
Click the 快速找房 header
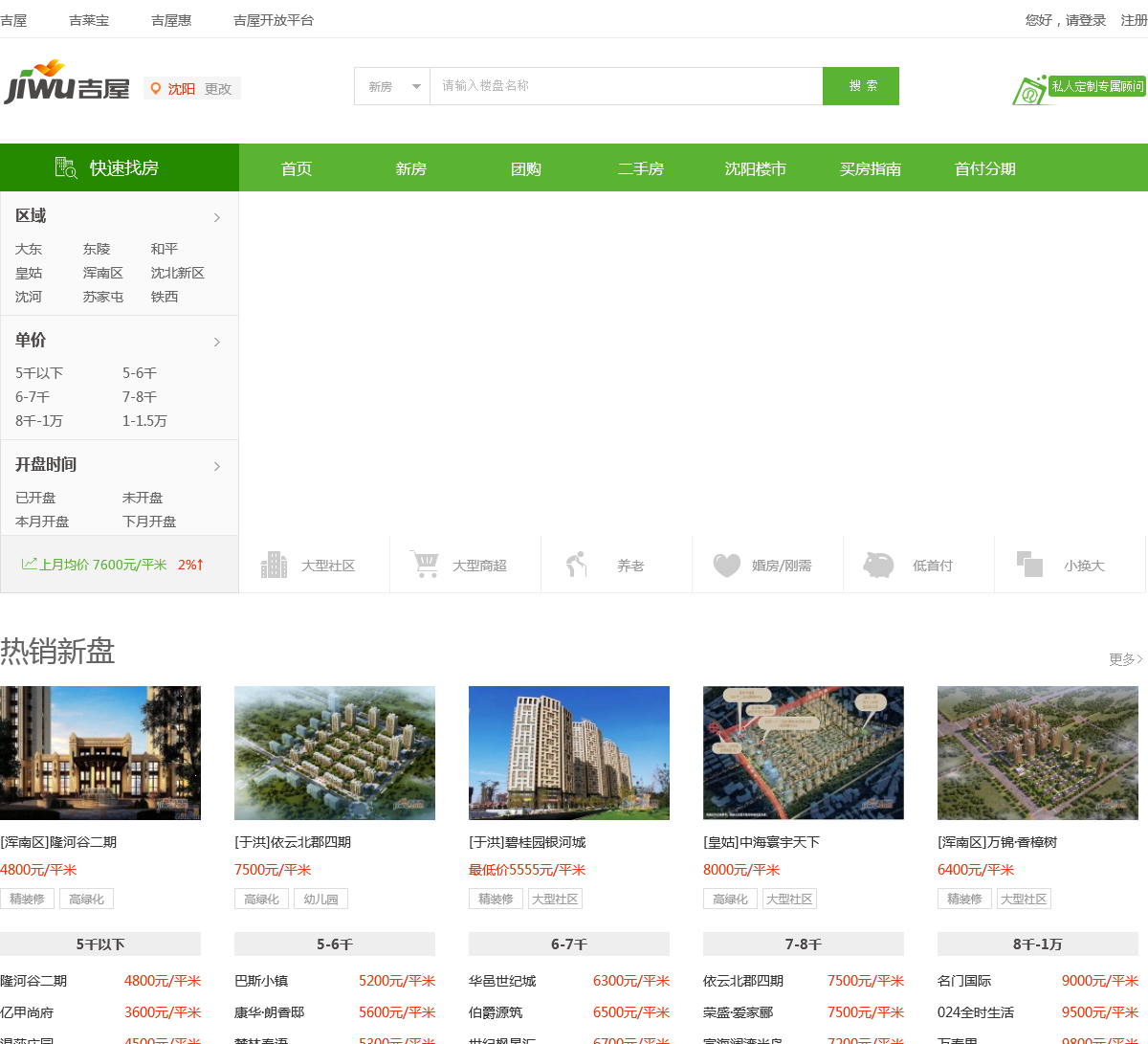click(120, 167)
